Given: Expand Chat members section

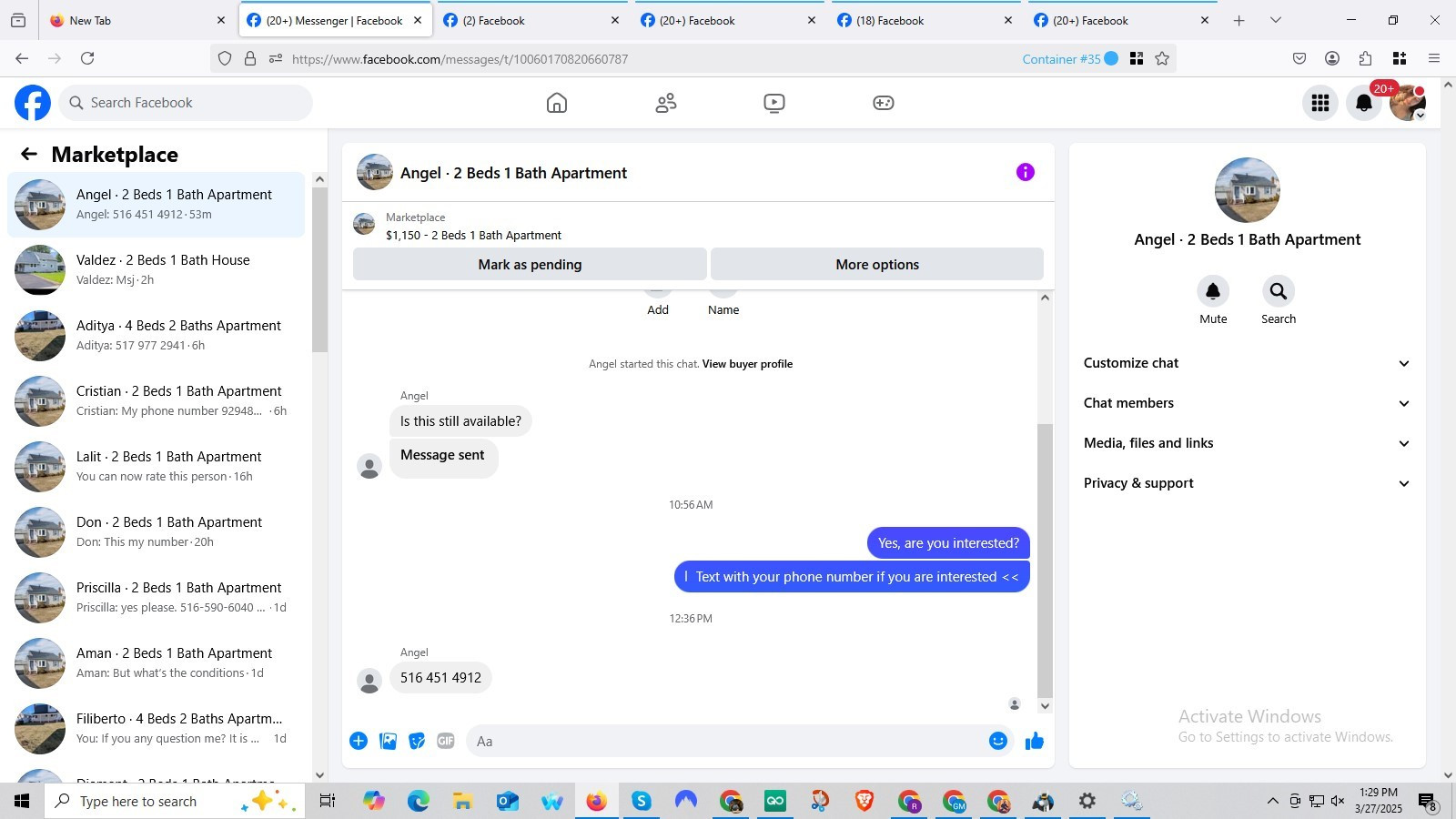Looking at the screenshot, I should point(1247,403).
